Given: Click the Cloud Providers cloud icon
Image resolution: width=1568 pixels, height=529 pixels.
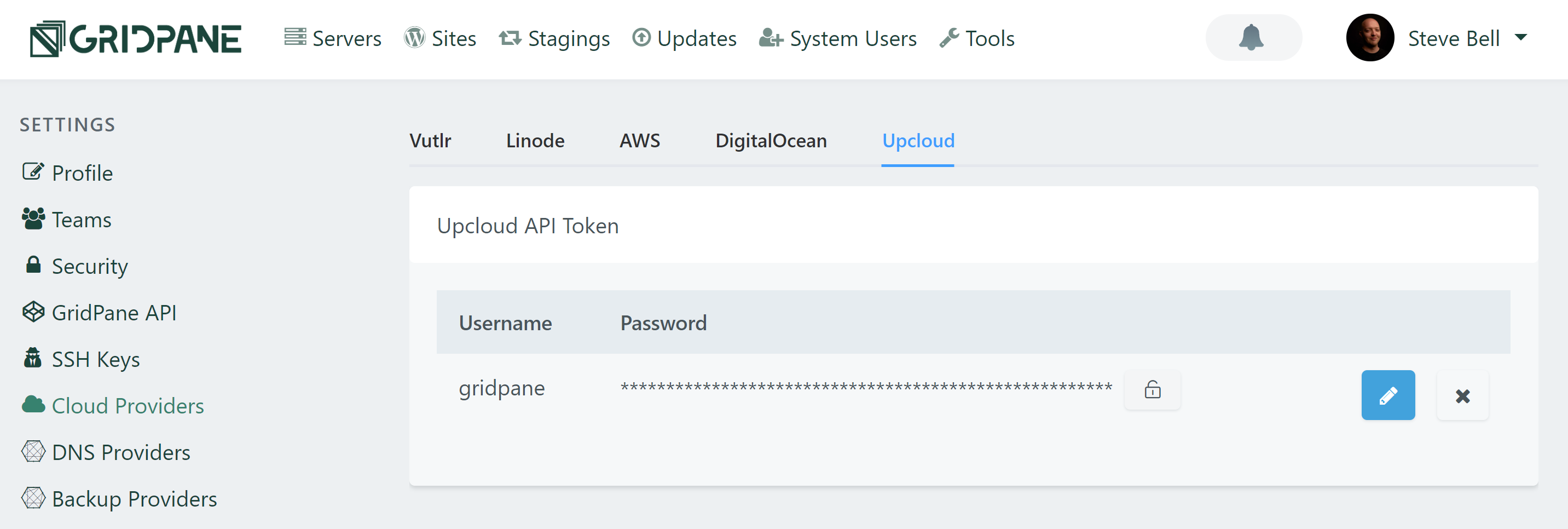Looking at the screenshot, I should tap(33, 404).
